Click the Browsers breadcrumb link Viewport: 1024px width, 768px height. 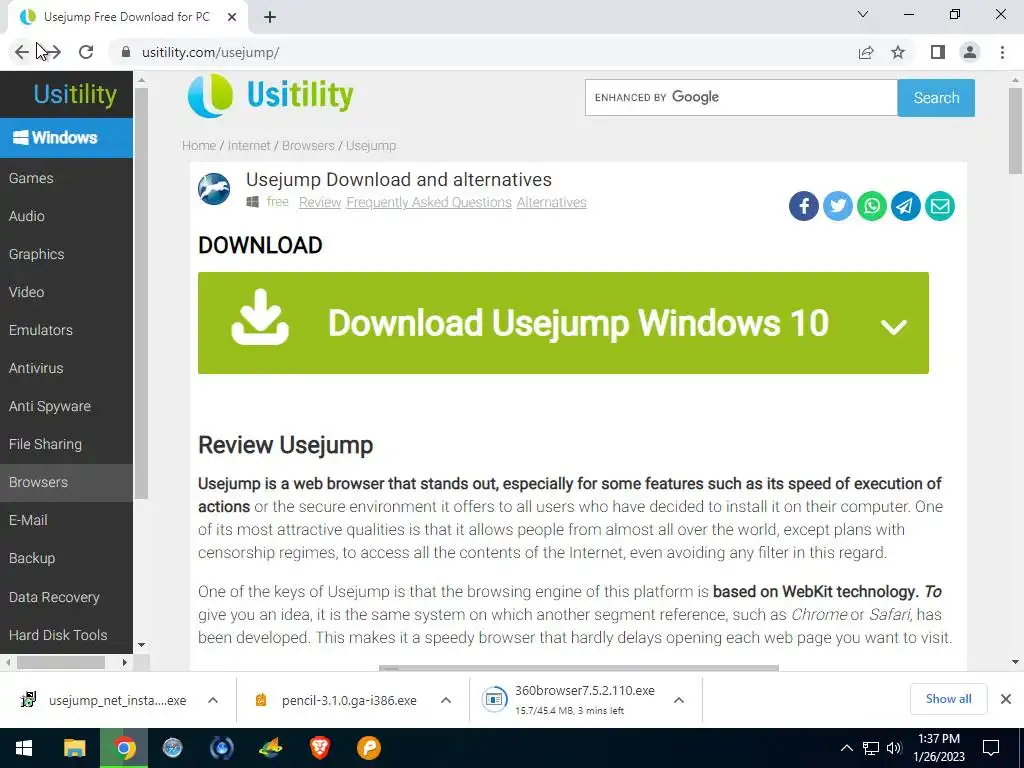[x=308, y=146]
